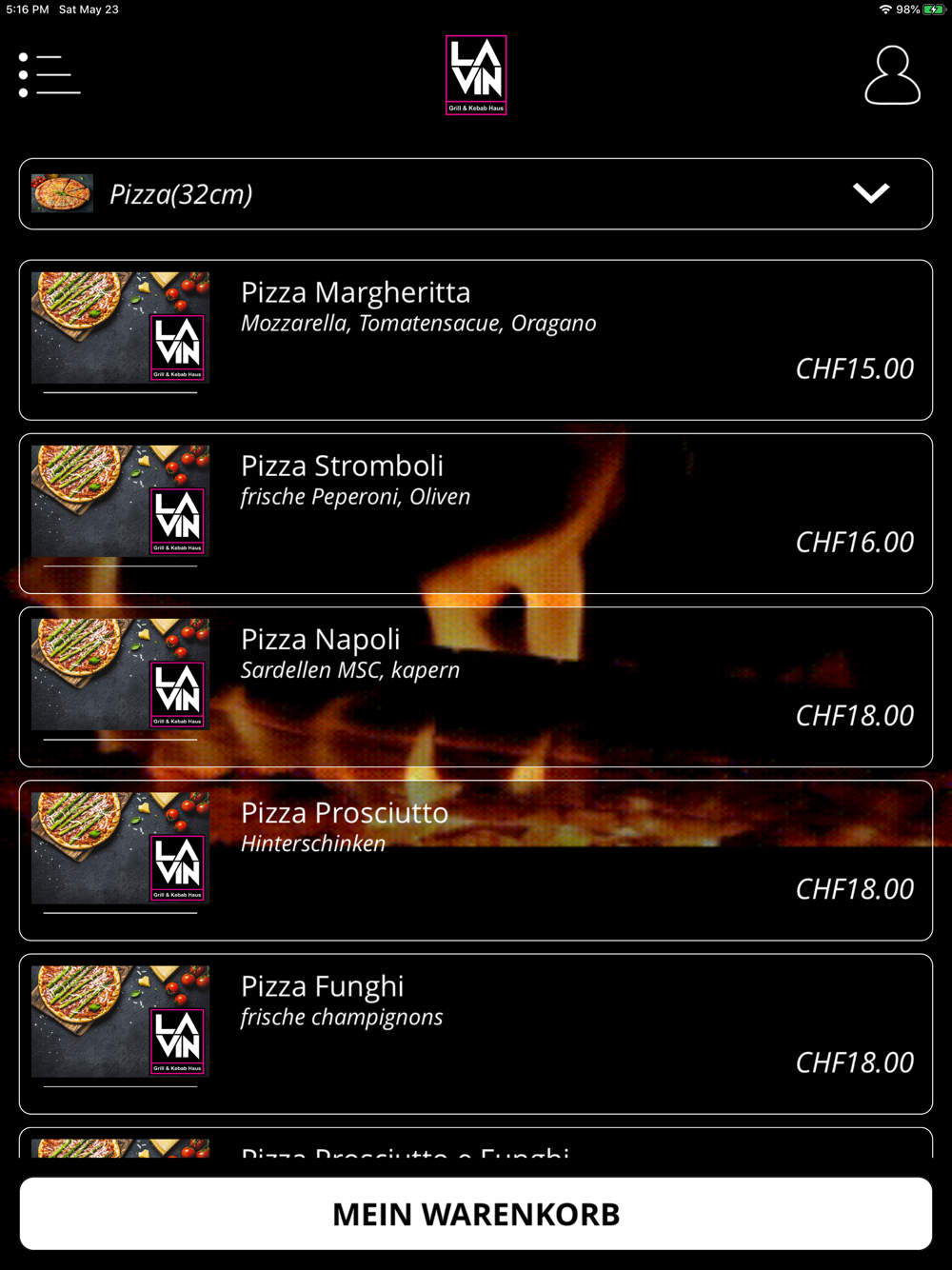
Task: Open the hamburger list menu icon
Action: pos(50,74)
